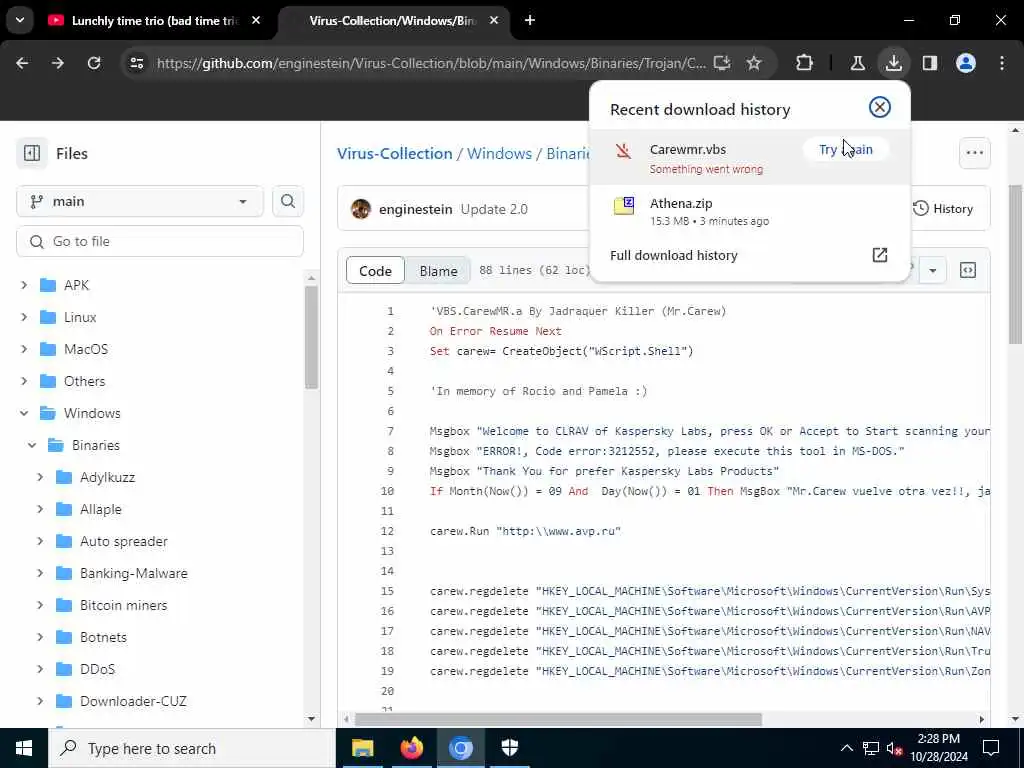Close the Recent download history popup

coord(880,107)
